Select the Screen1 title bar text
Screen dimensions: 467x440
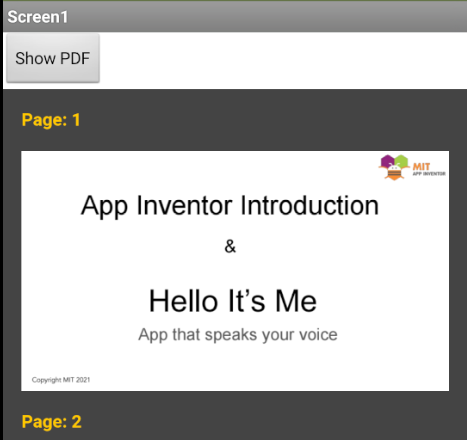click(38, 17)
